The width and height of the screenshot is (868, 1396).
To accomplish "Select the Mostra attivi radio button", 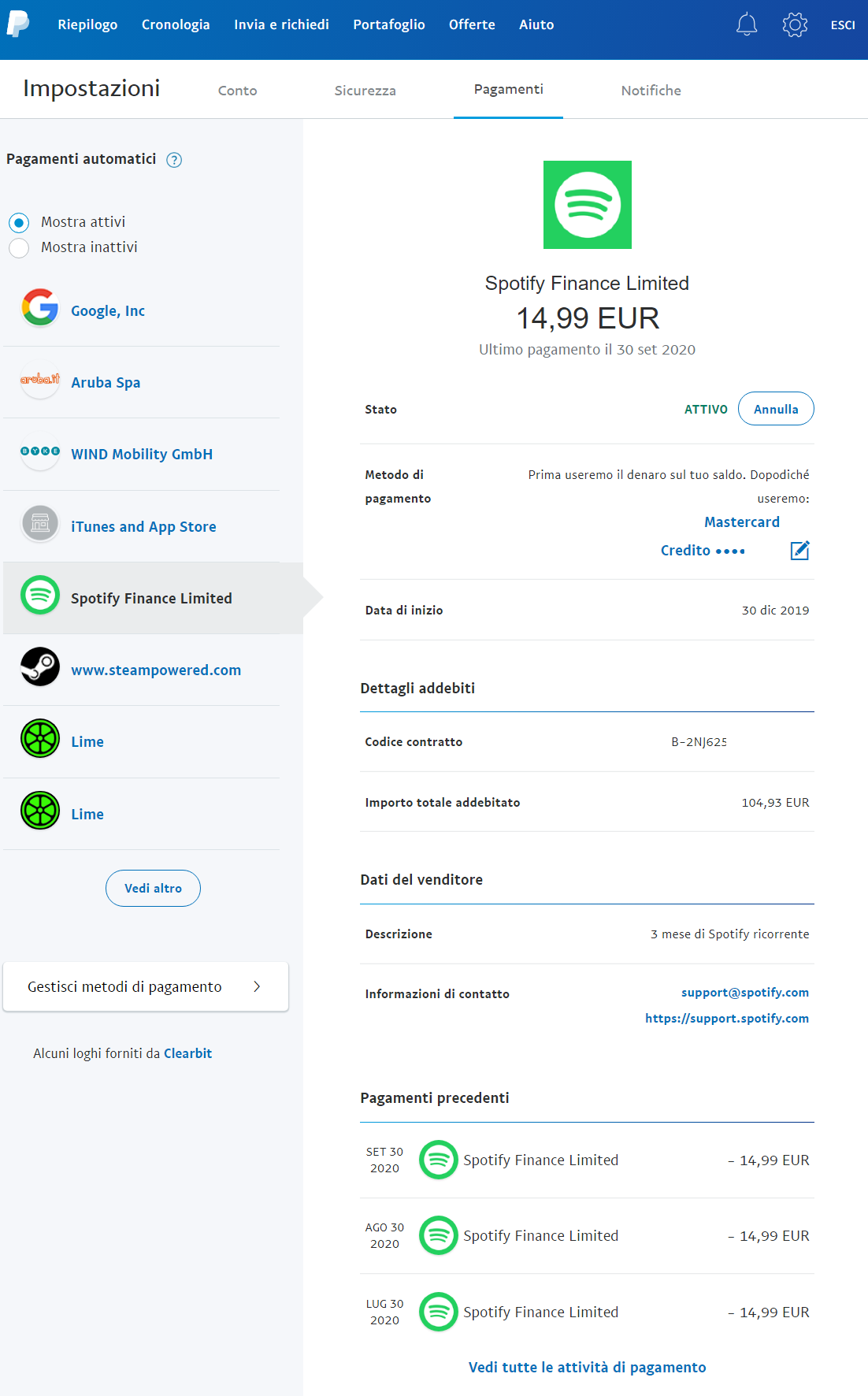I will (x=19, y=223).
